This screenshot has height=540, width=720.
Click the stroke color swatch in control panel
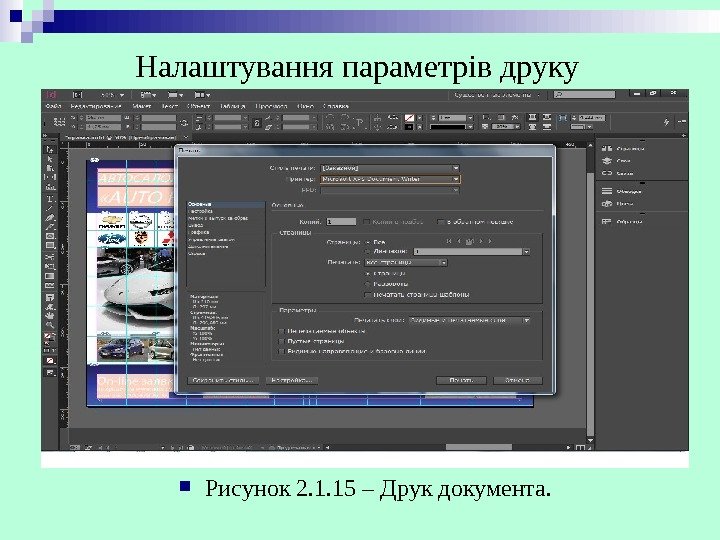click(x=409, y=127)
